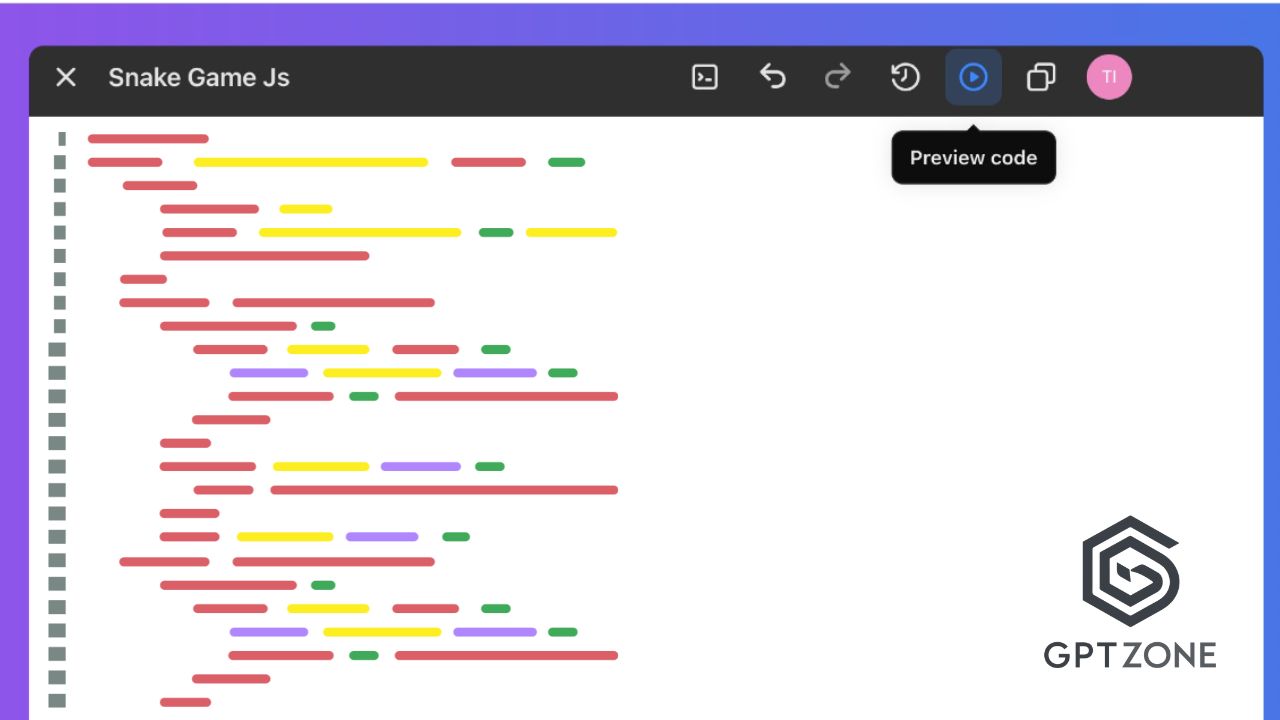The image size is (1280, 720).
Task: Click the last visible line's gutter marker
Action: pyautogui.click(x=57, y=701)
